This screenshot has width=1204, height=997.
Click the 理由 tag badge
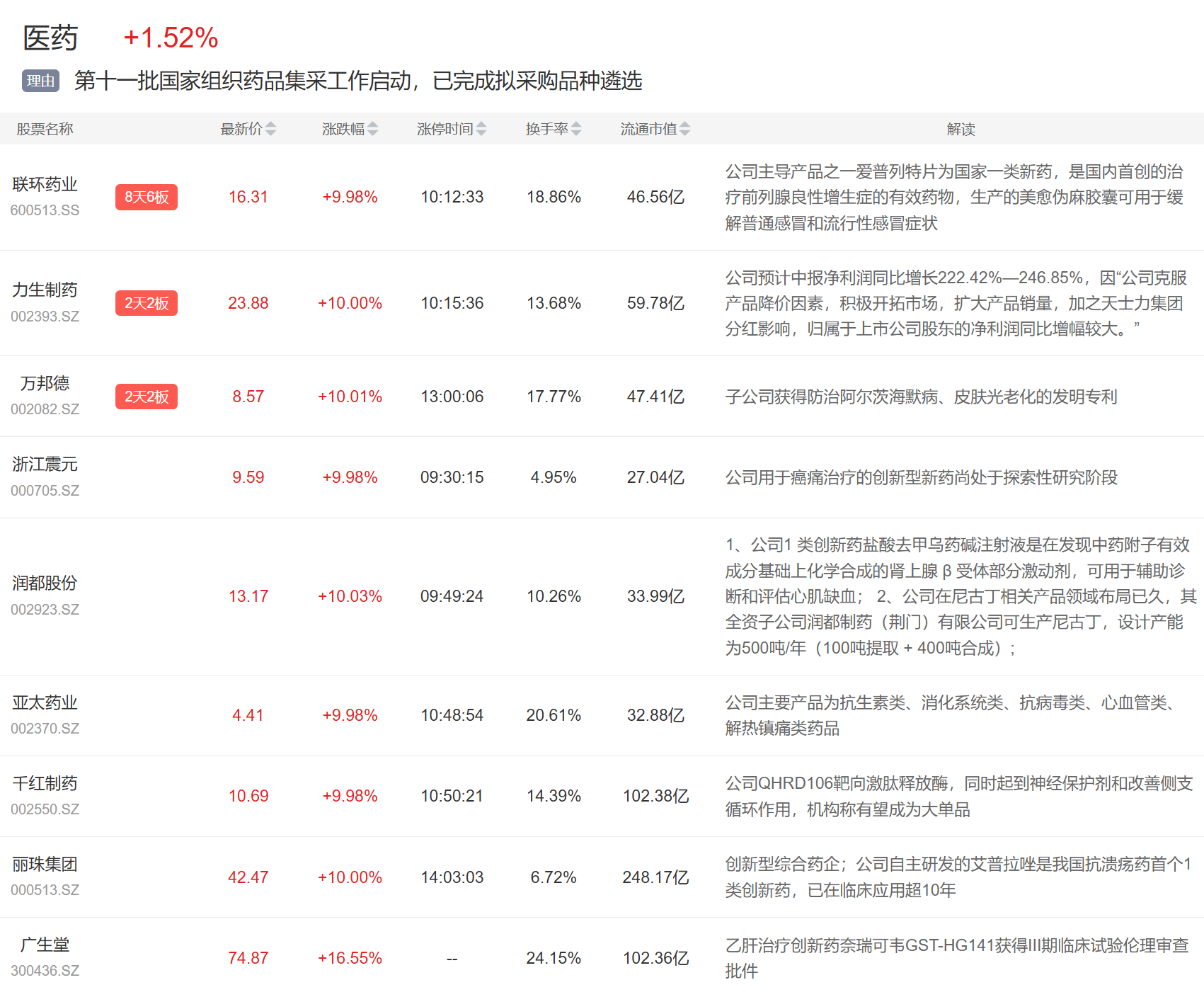pyautogui.click(x=40, y=81)
